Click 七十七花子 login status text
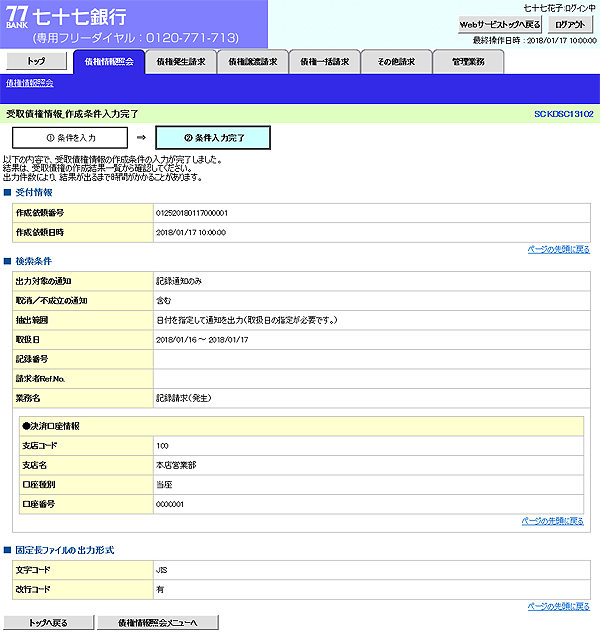This screenshot has width=600, height=638. 559,8
